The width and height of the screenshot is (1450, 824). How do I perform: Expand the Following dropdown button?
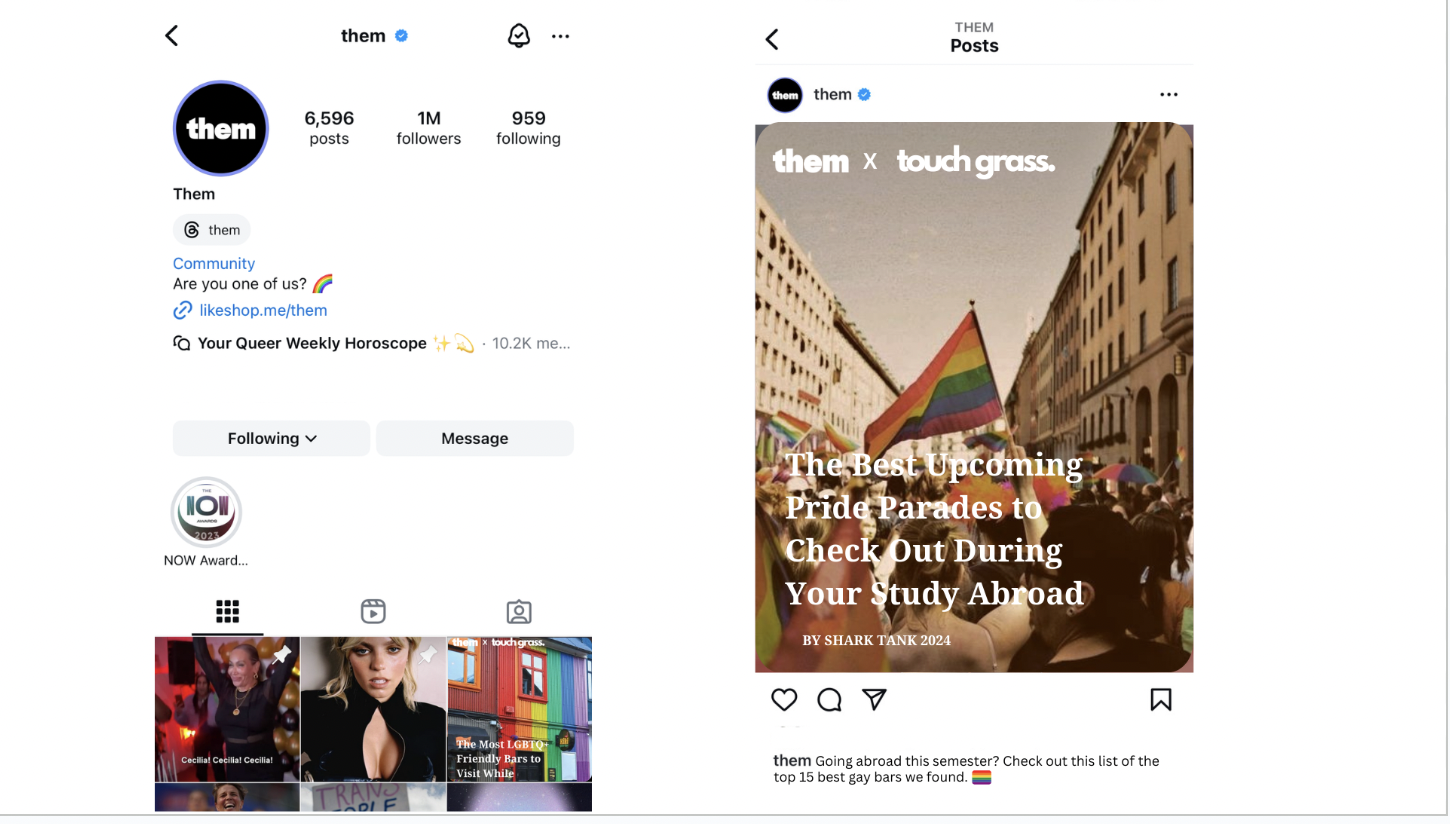[x=271, y=438]
